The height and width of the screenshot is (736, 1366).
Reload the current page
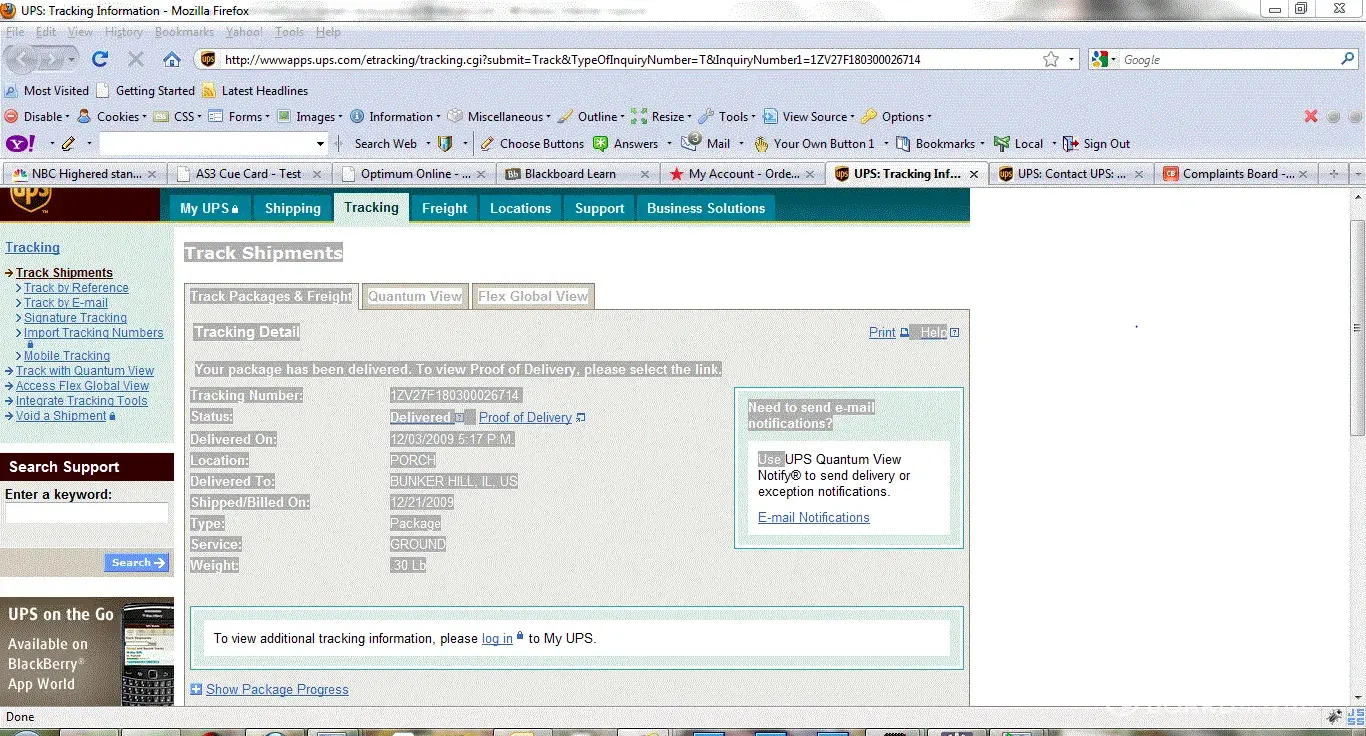[100, 59]
